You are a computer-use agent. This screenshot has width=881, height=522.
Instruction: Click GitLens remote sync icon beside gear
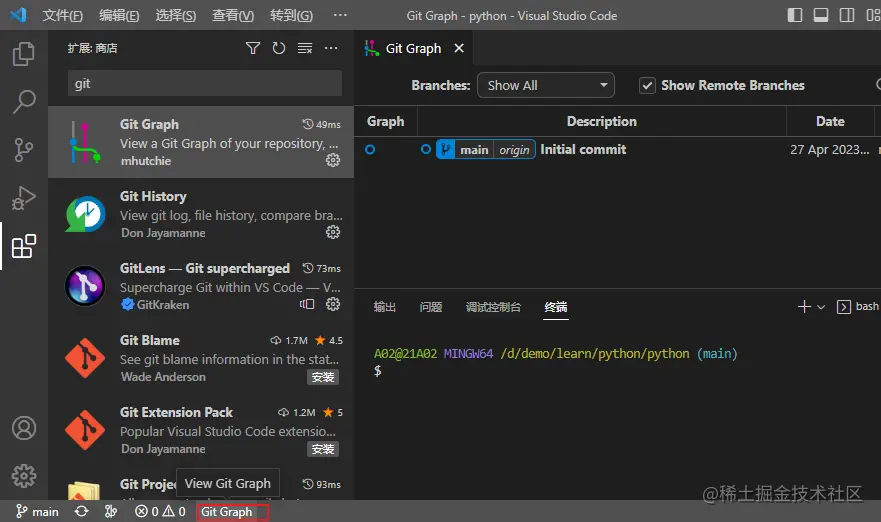(307, 304)
